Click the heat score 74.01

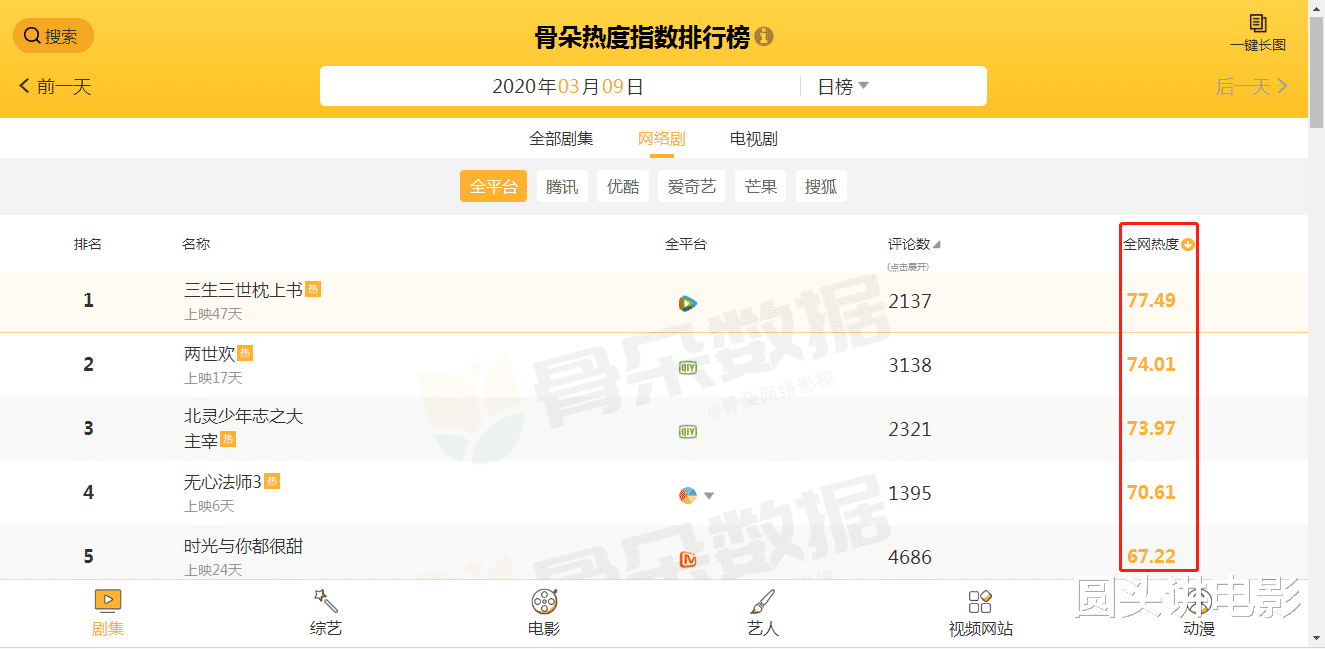(1151, 364)
